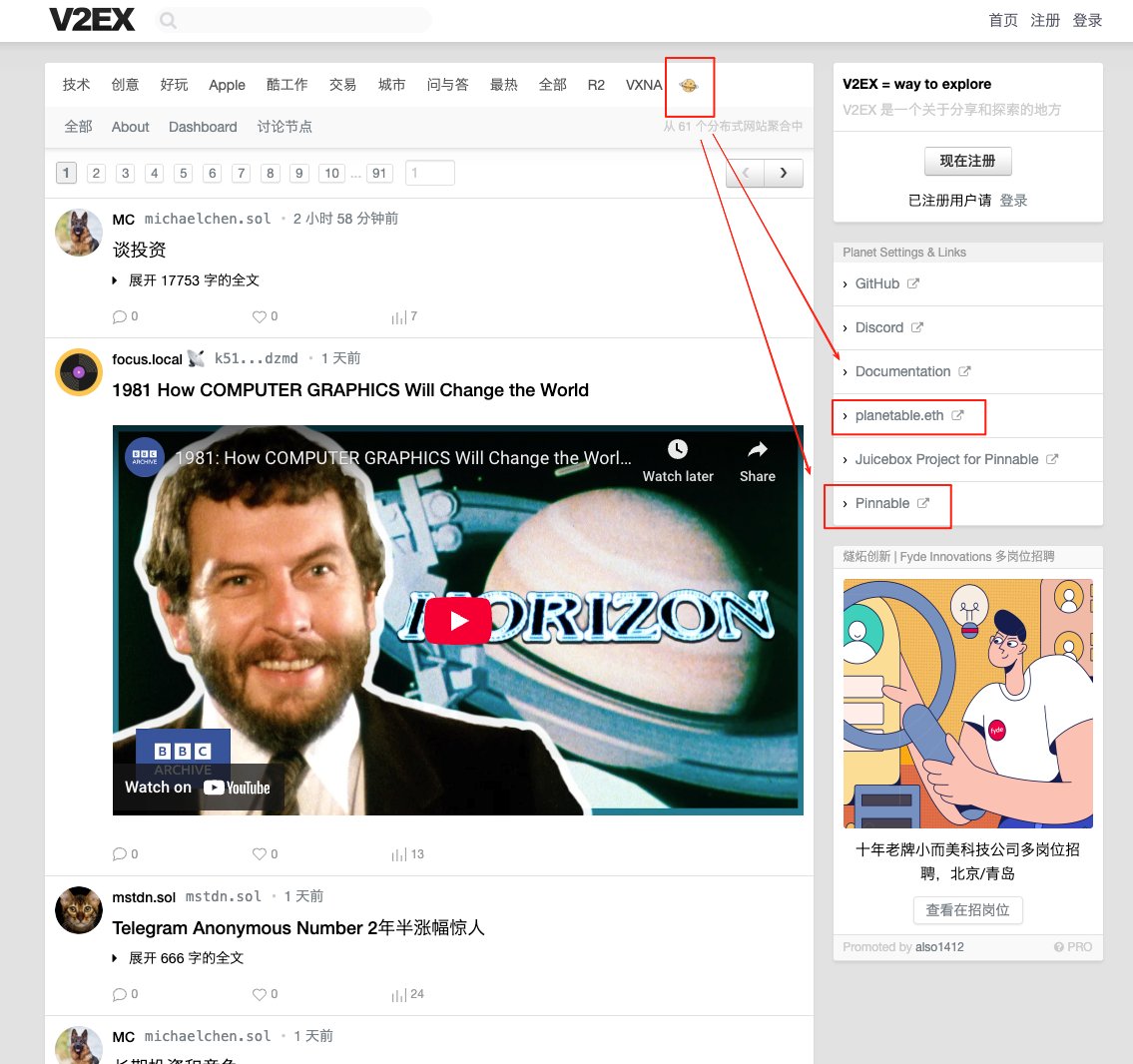
Task: Switch to Apple tab
Action: click(227, 85)
